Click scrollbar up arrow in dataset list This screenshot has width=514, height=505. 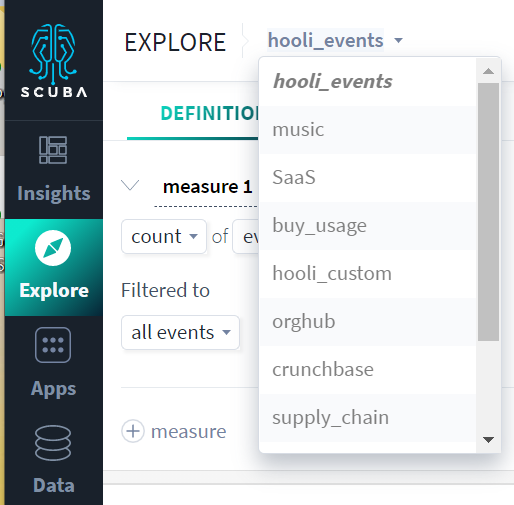(x=488, y=71)
